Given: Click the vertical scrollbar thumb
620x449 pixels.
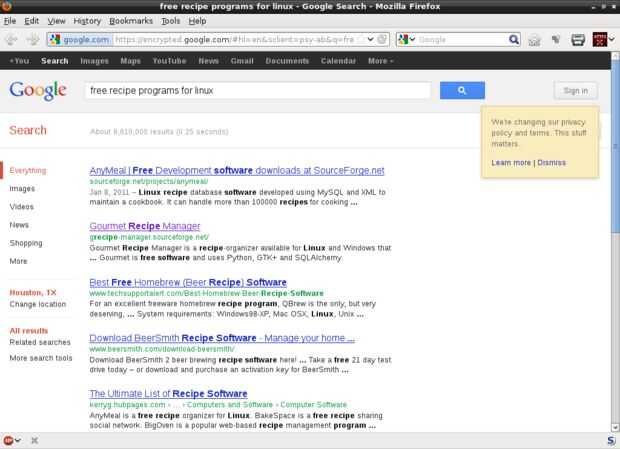Looking at the screenshot, I should pos(616,146).
